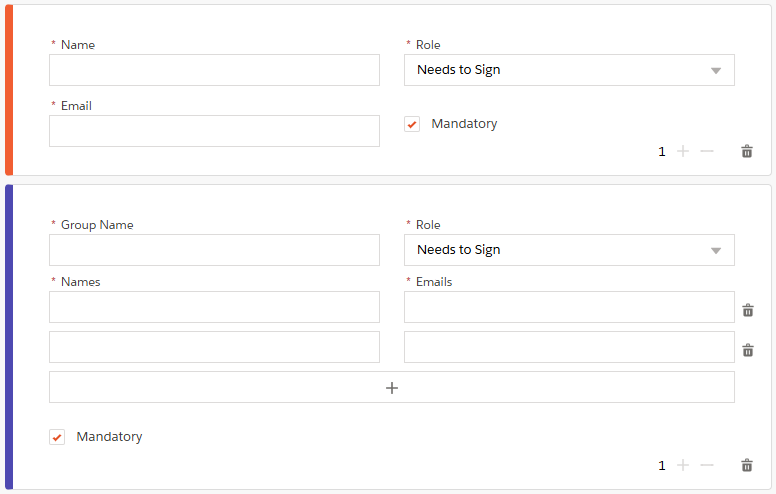Viewport: 776px width, 494px height.
Task: Open Role dropdown for group recipient
Action: (x=569, y=250)
